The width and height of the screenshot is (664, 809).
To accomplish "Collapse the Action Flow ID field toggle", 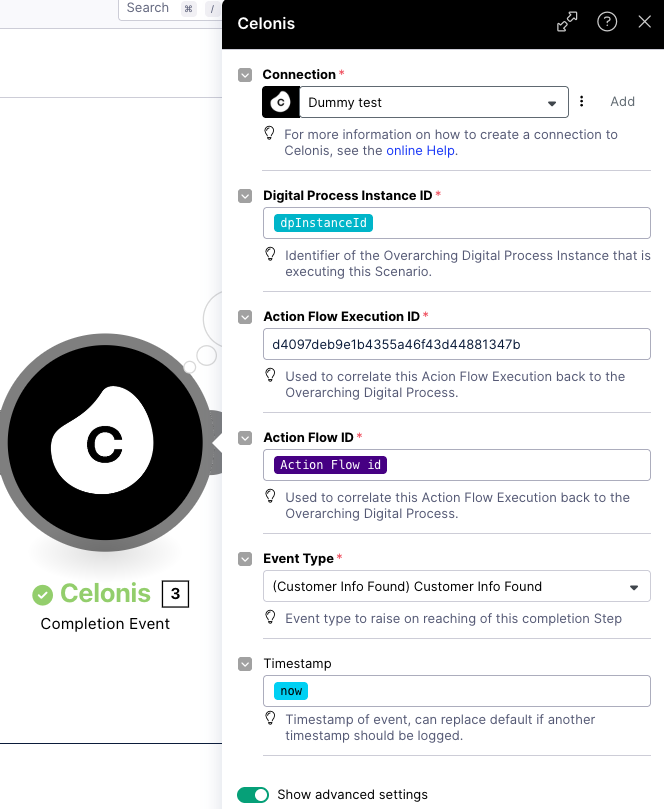I will (245, 438).
